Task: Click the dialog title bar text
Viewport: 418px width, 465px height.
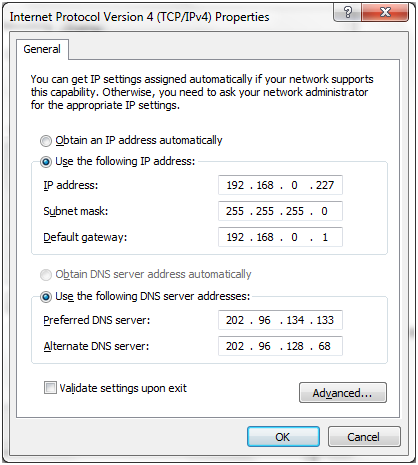Action: [139, 17]
